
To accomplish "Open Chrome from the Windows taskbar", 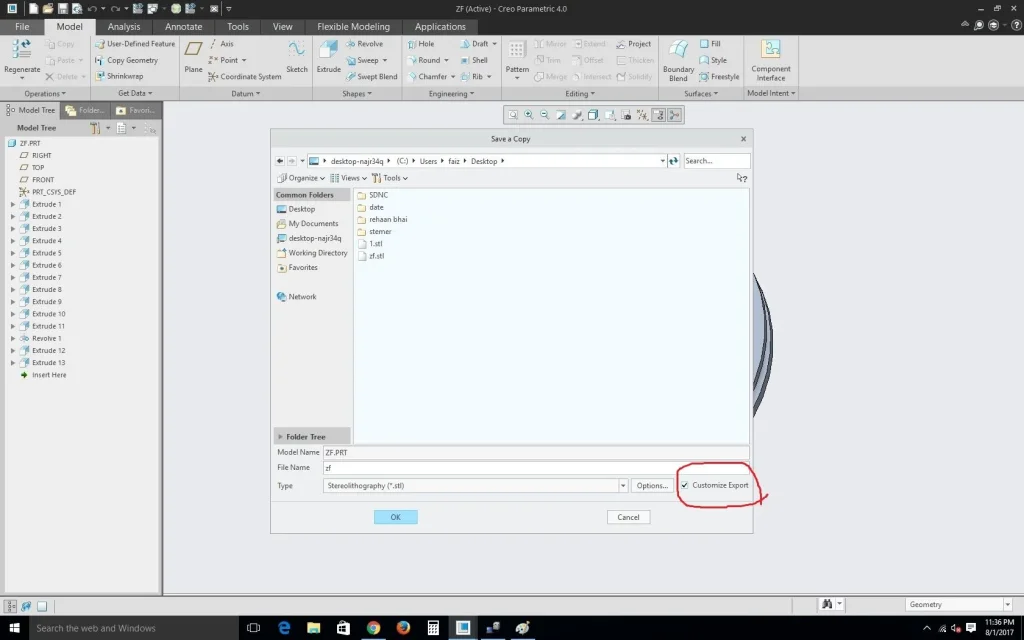I will pyautogui.click(x=373, y=628).
